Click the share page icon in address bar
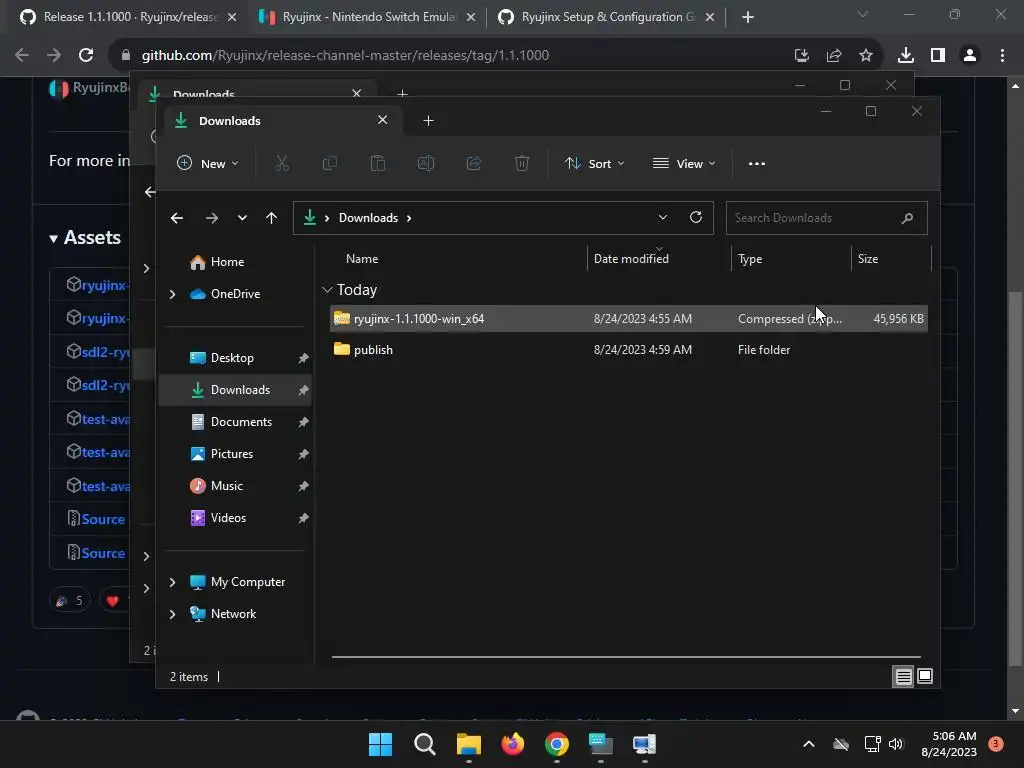Screen dimensions: 1024x768 coord(834,56)
